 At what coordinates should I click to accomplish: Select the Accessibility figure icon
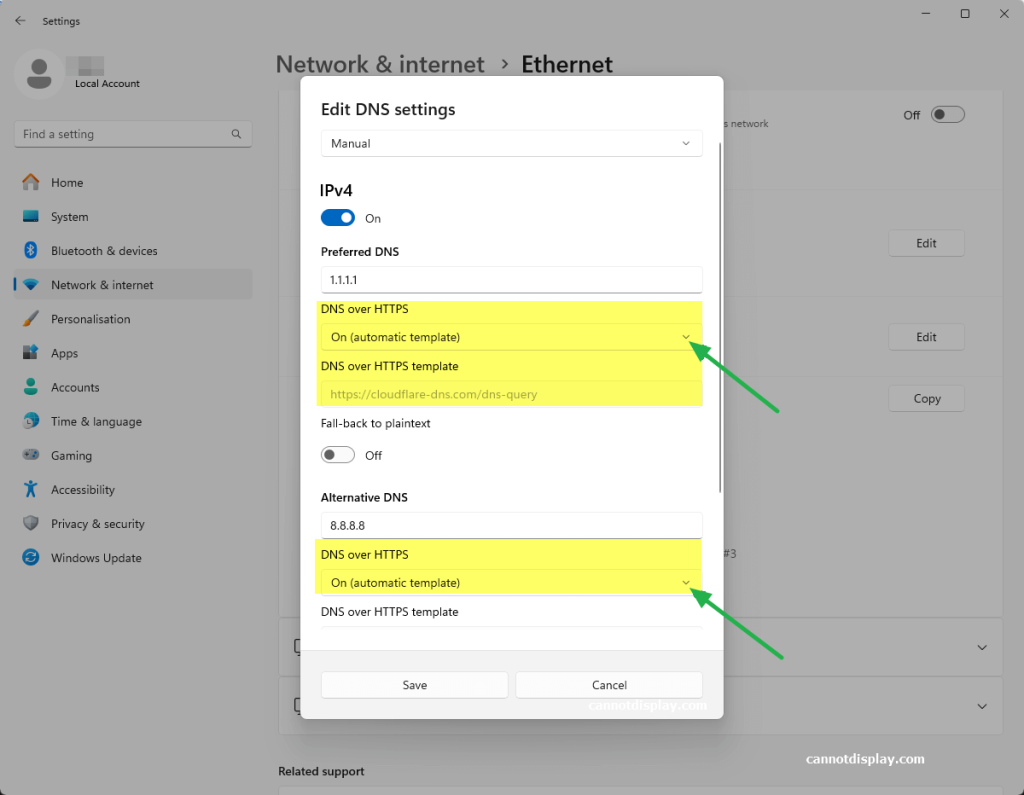31,490
